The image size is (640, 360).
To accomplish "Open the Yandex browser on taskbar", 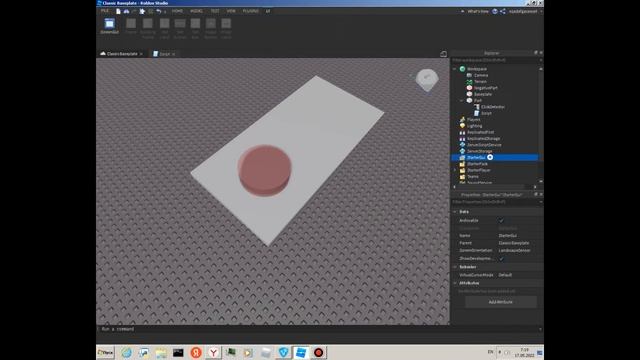I will (x=213, y=352).
